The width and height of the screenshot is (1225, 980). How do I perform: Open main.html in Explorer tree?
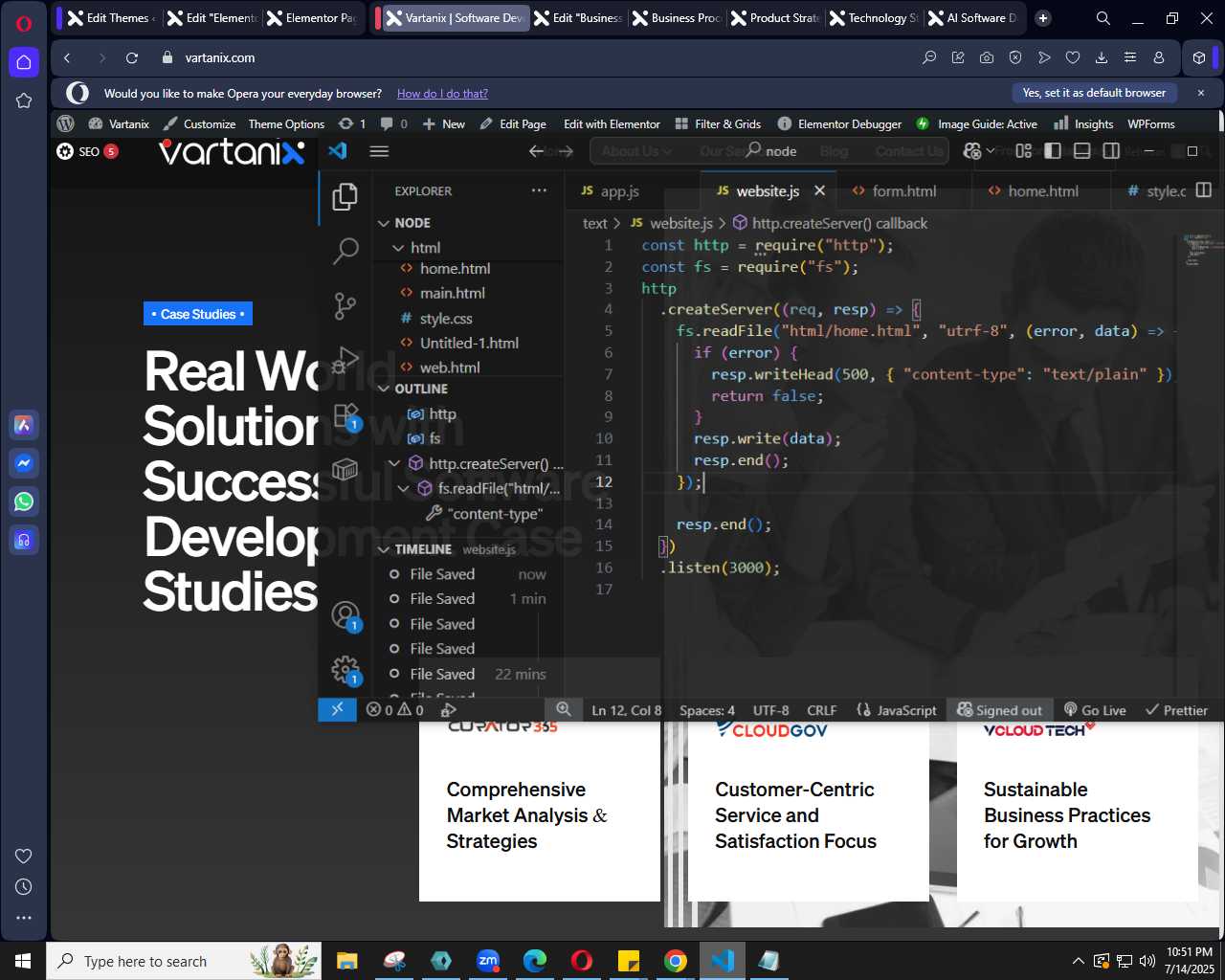[452, 294]
